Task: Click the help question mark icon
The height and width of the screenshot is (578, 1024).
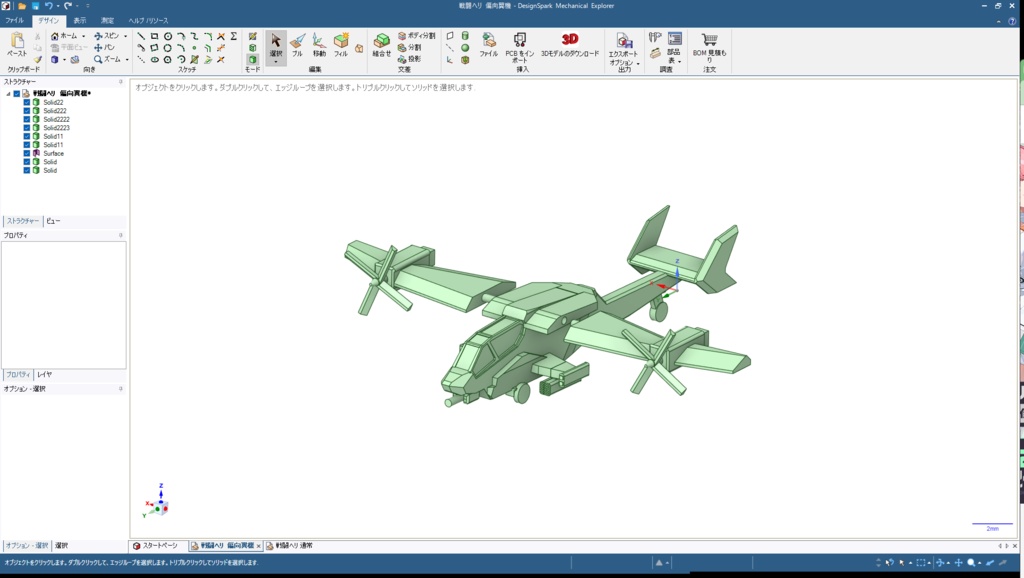Action: pyautogui.click(x=1012, y=21)
